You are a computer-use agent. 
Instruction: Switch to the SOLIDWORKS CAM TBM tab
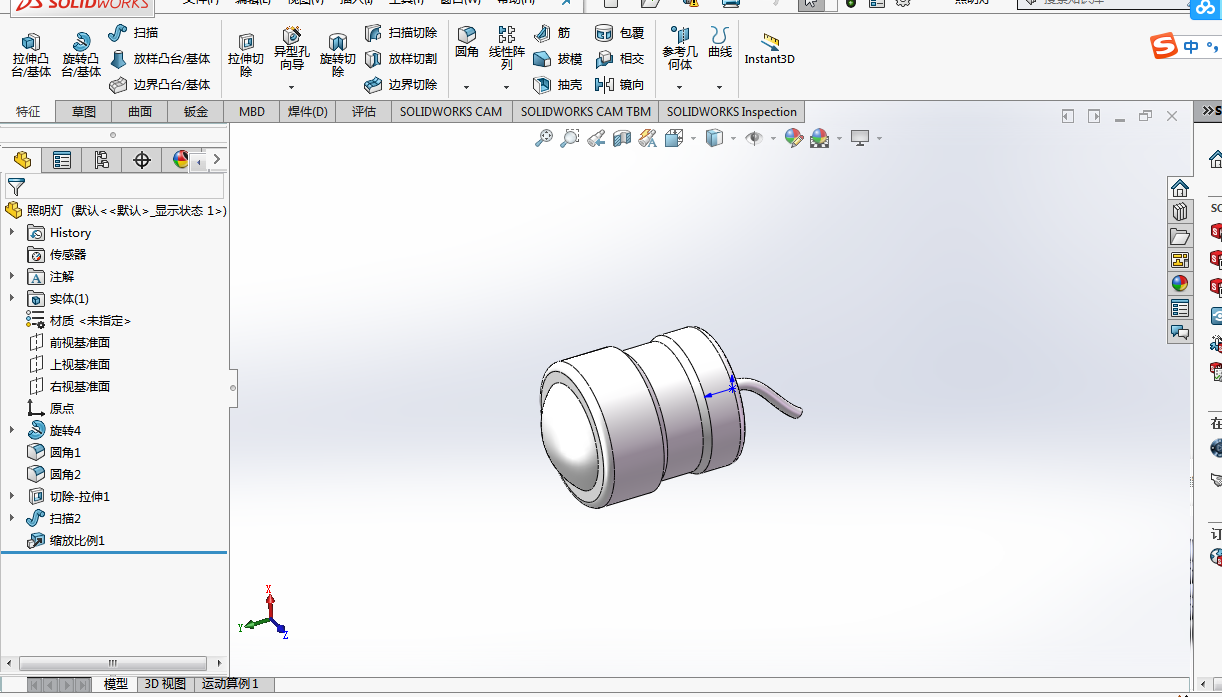click(586, 111)
